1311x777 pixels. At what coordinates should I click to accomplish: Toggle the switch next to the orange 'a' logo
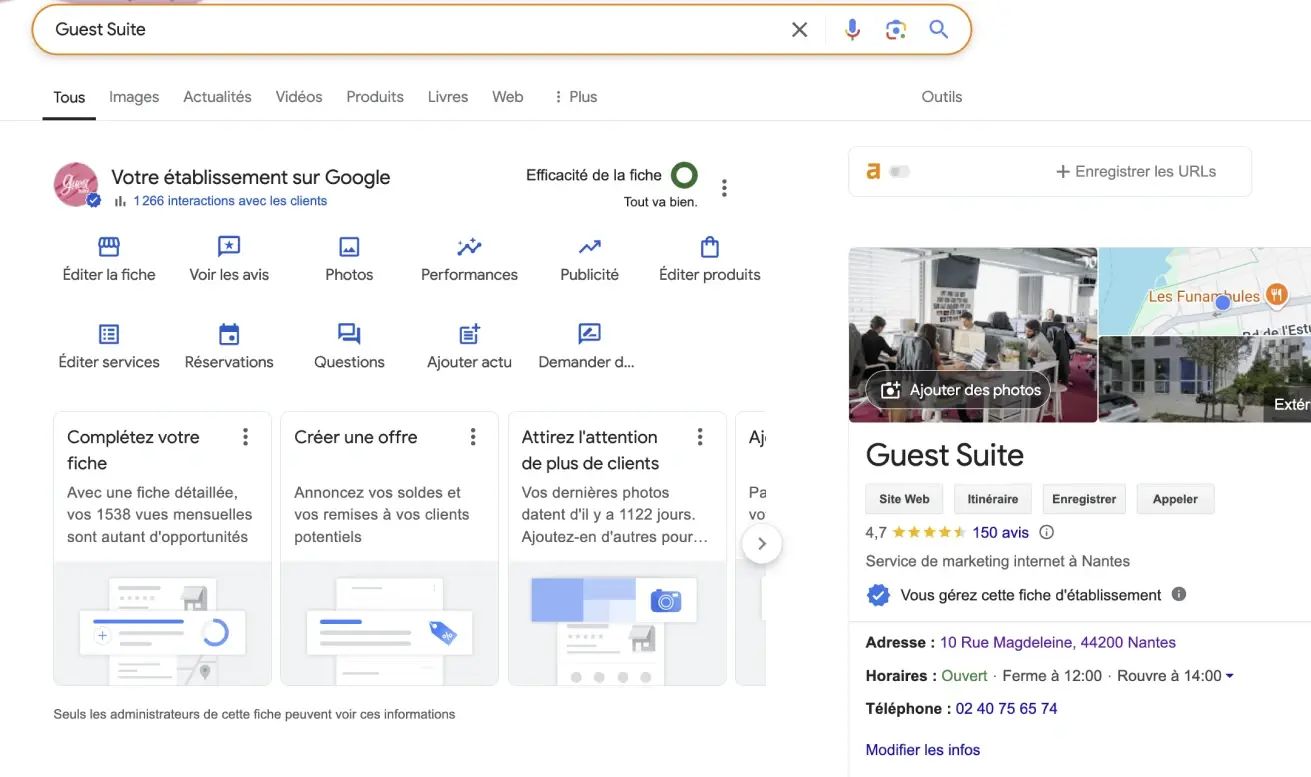[900, 172]
